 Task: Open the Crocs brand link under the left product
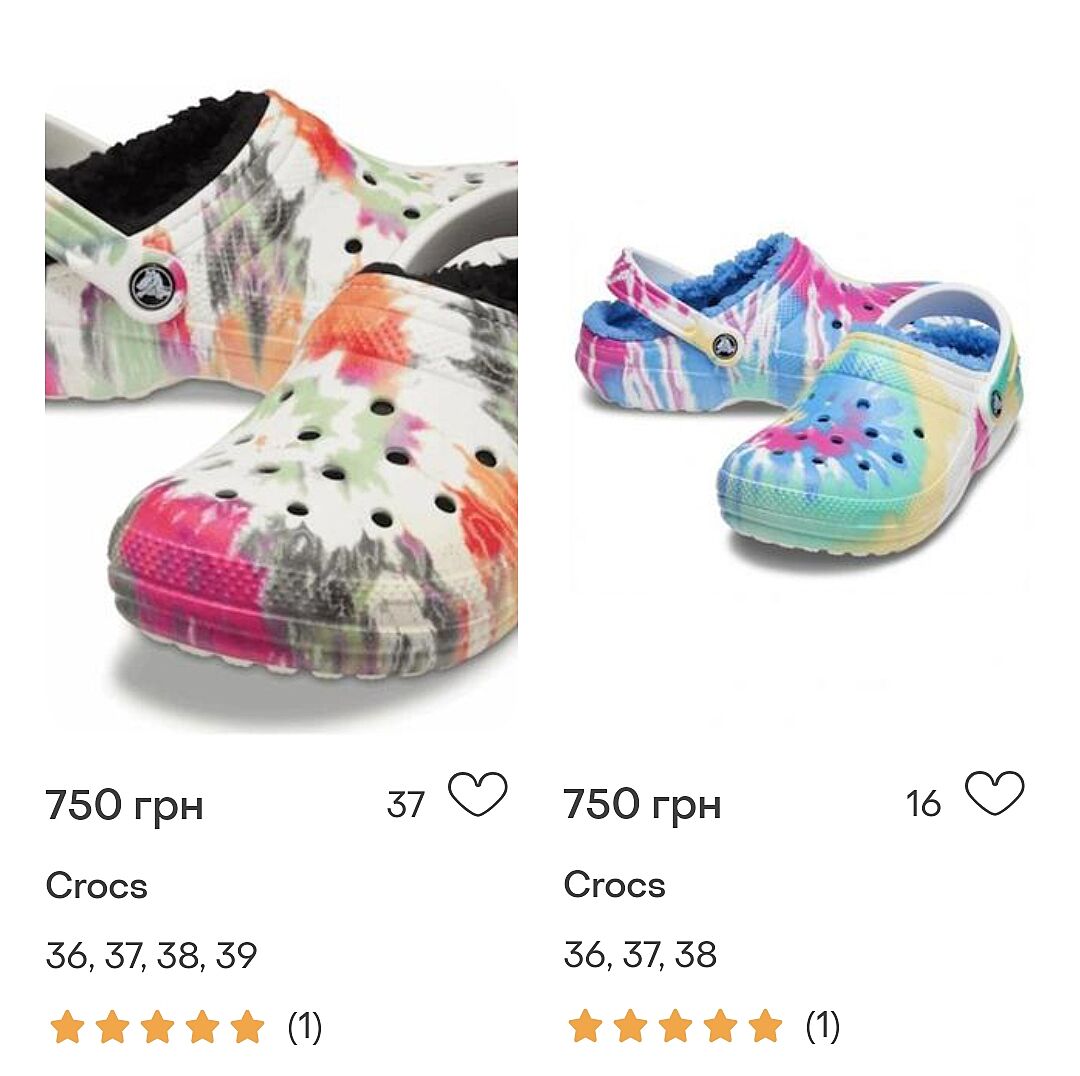97,886
